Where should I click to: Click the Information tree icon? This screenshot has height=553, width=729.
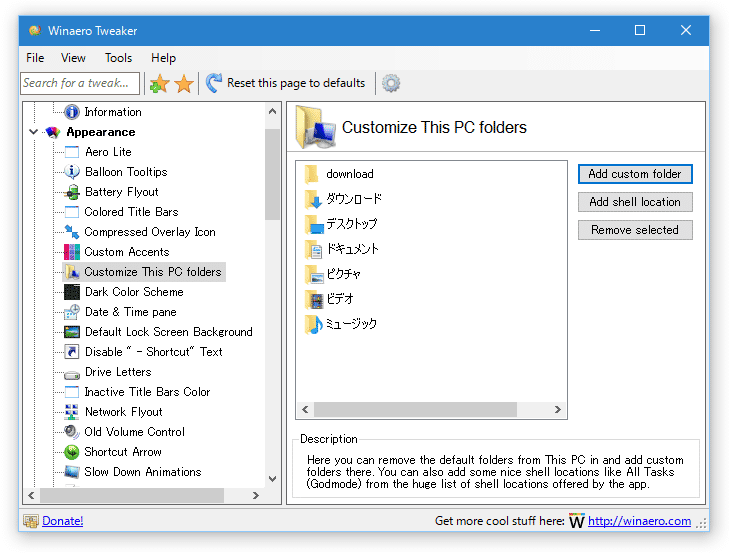coord(72,112)
